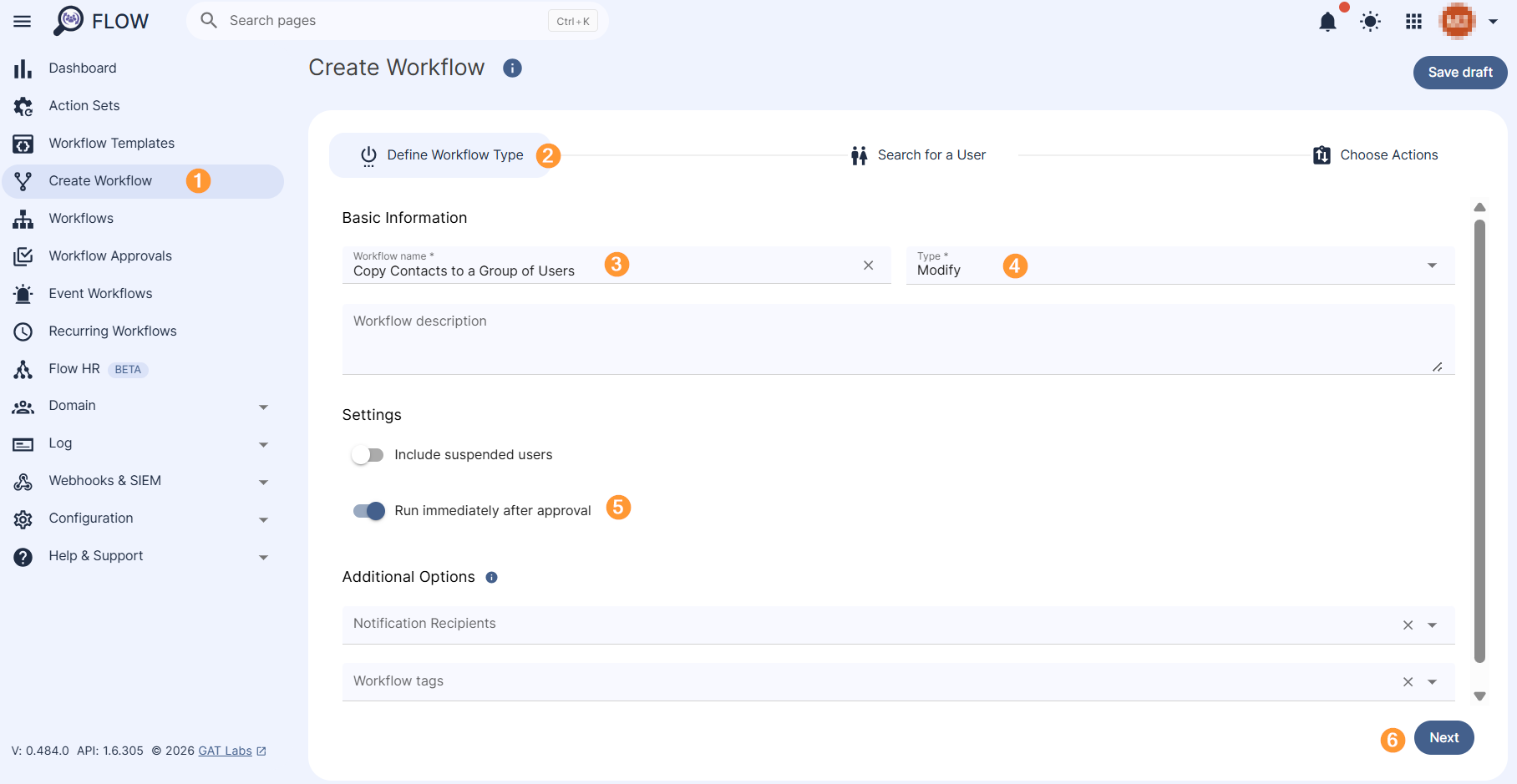Screen dimensions: 1517x784
Task: Click the Dashboard bar chart icon
Action: click(x=23, y=68)
